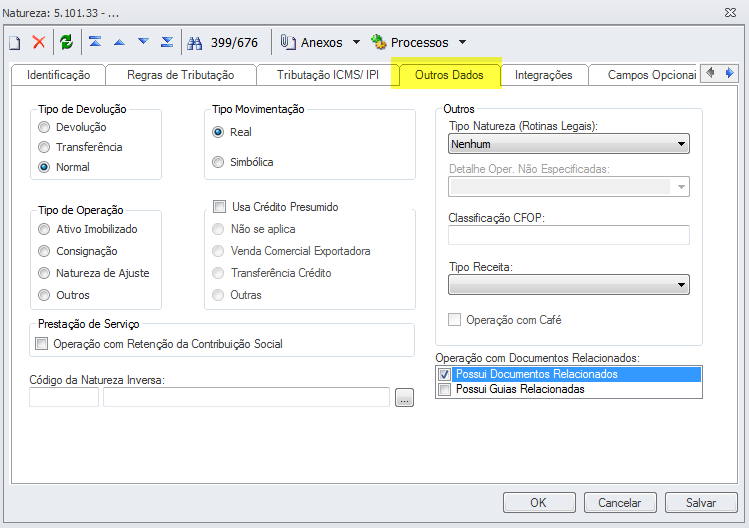Switch to the Regras de Tributação tab
The height and width of the screenshot is (529, 749).
[180, 75]
